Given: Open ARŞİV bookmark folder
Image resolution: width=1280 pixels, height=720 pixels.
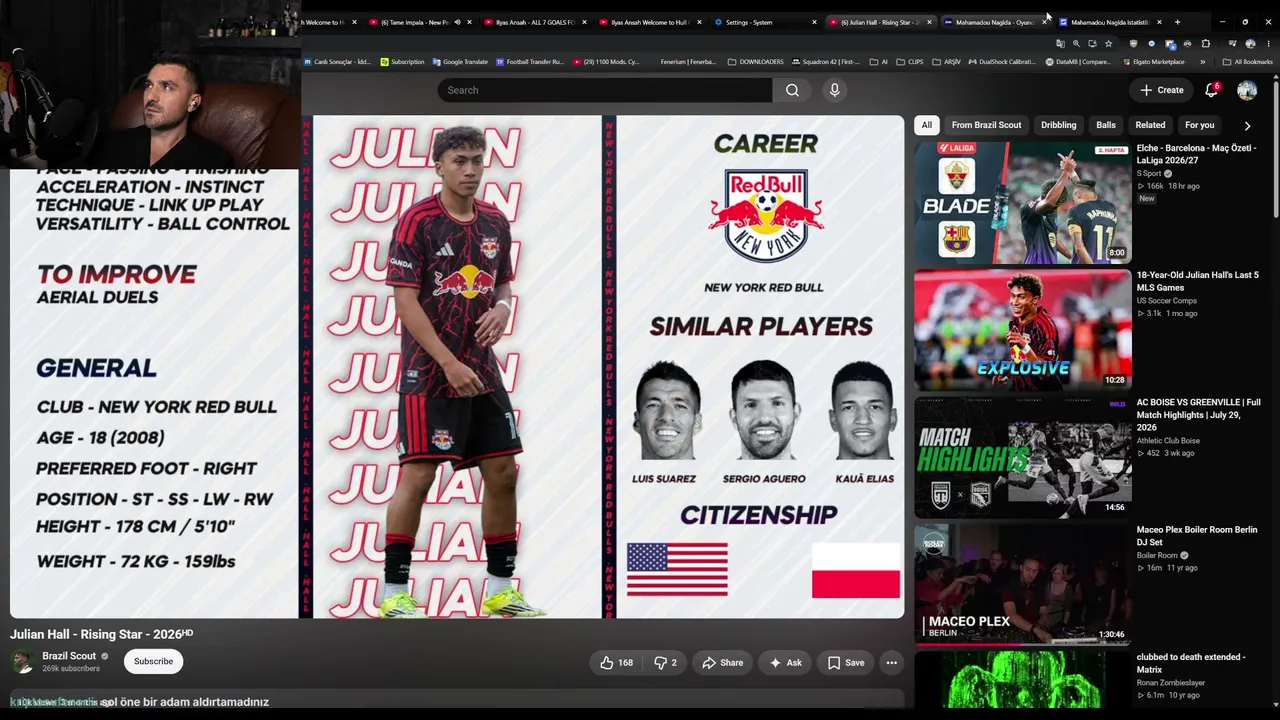Looking at the screenshot, I should 946,62.
